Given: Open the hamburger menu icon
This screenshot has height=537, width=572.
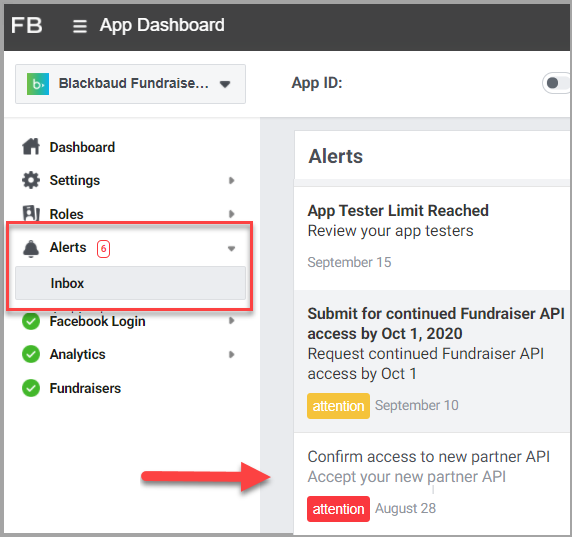Looking at the screenshot, I should (x=80, y=26).
